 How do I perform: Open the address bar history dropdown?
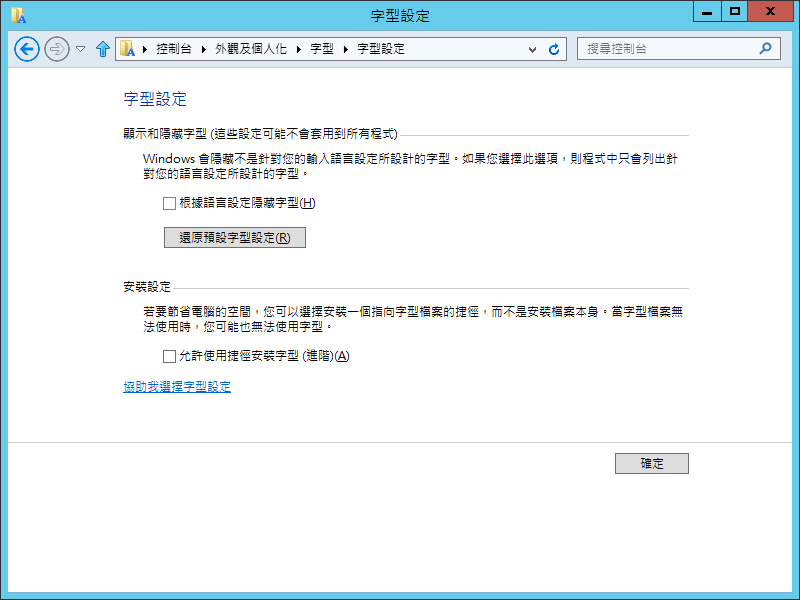532,49
